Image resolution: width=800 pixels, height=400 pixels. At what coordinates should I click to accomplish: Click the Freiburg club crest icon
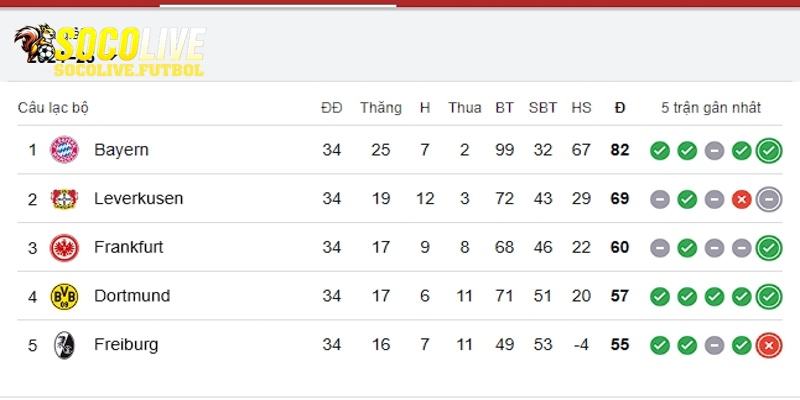click(64, 345)
